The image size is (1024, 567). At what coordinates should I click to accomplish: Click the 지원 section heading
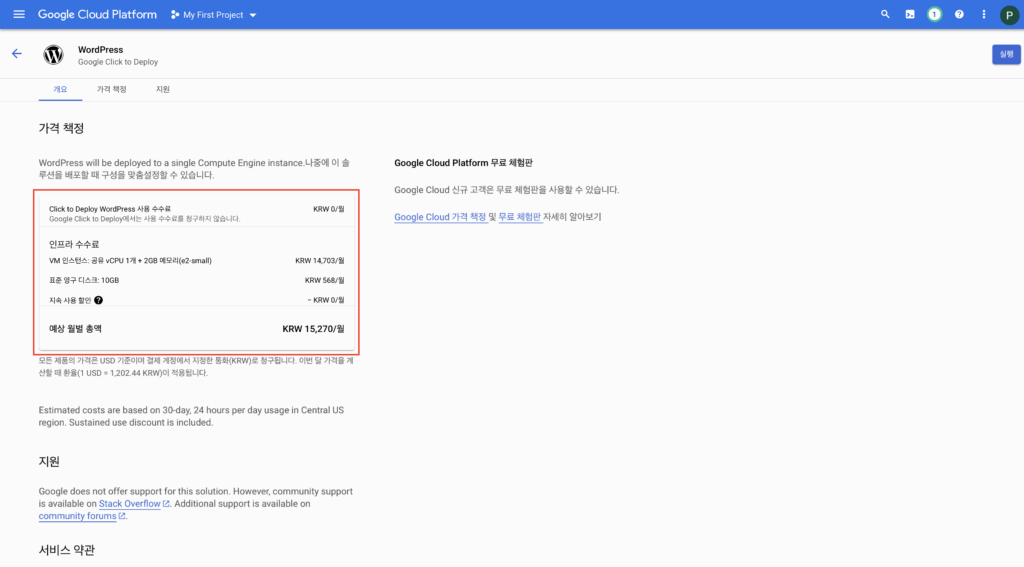click(49, 461)
